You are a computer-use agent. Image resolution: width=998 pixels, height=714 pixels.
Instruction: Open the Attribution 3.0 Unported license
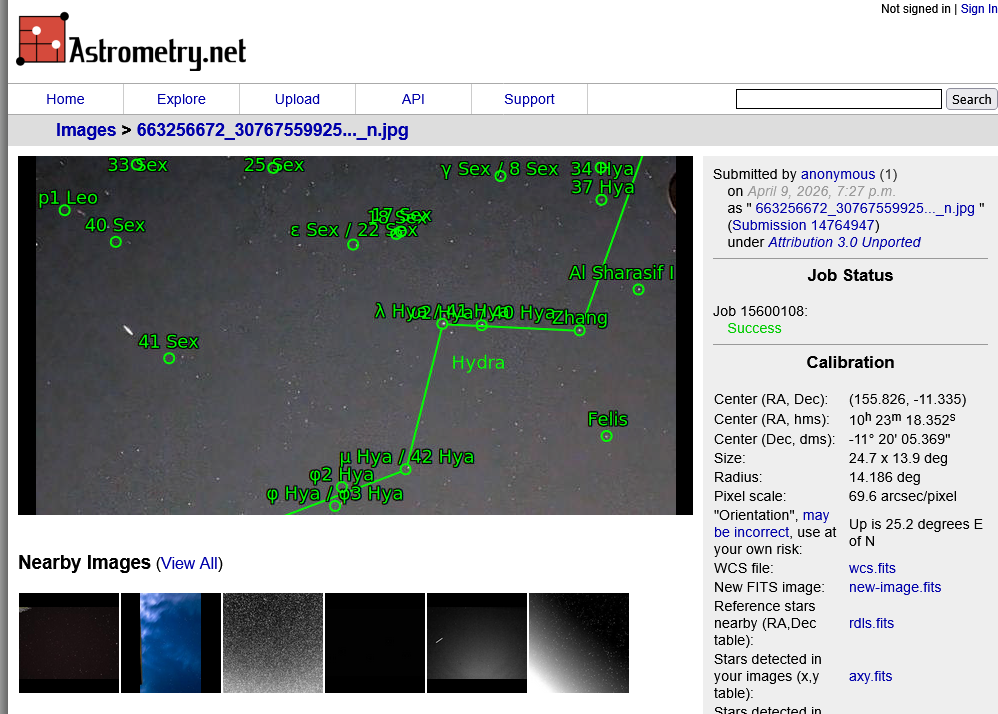pyautogui.click(x=844, y=242)
